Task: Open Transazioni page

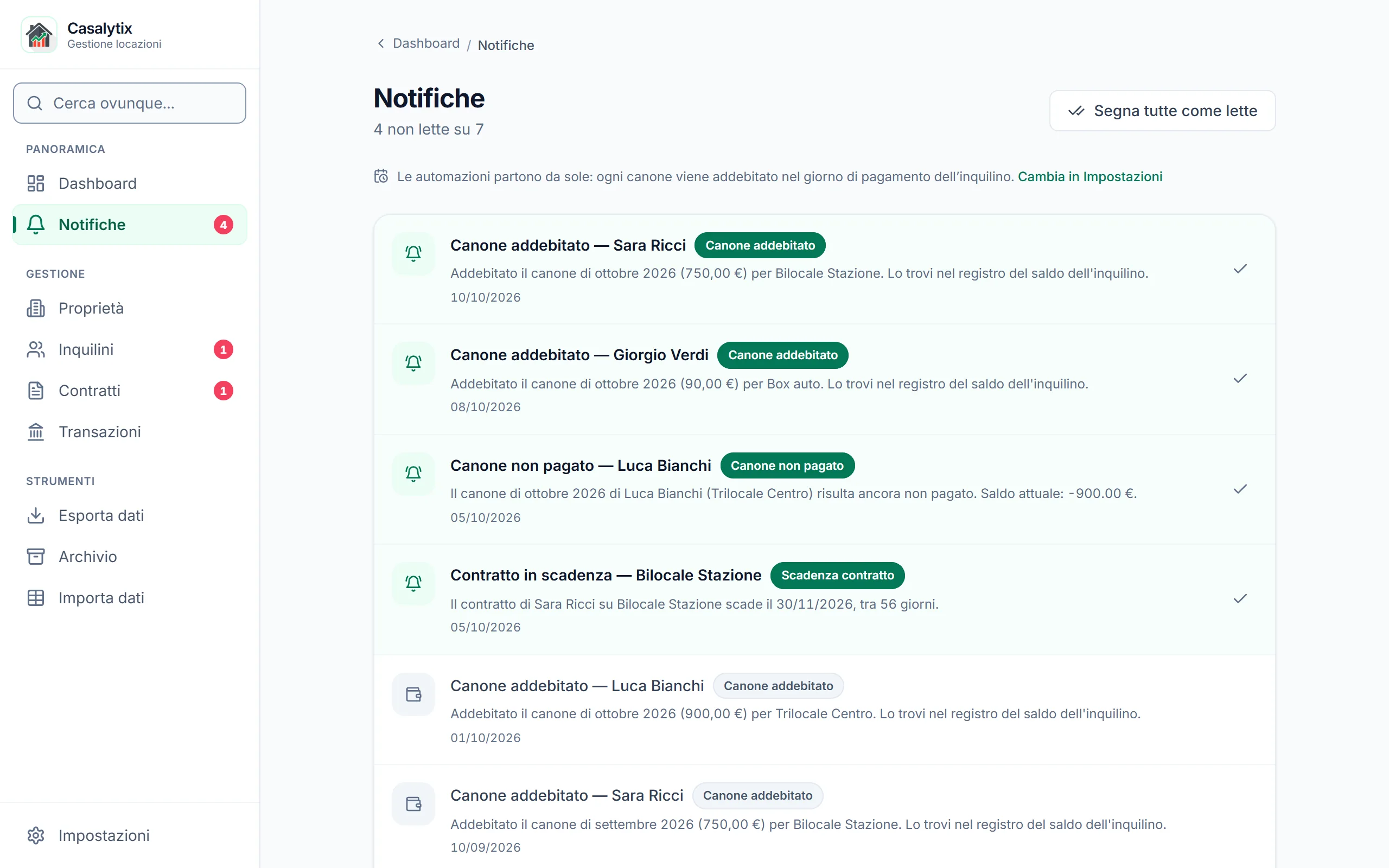Action: 130,432
